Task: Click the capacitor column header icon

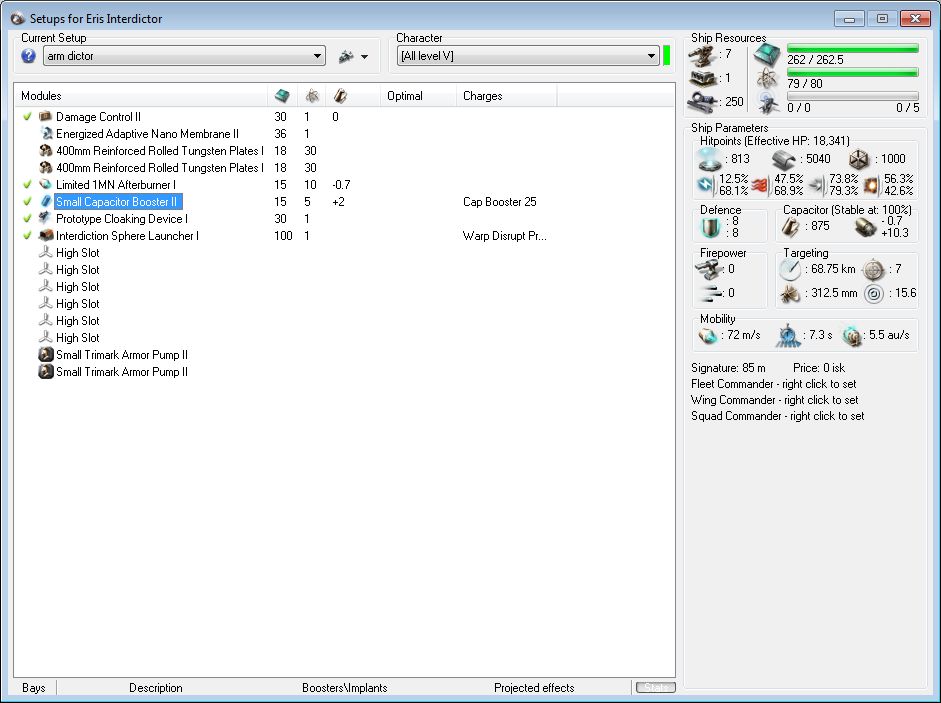Action: [341, 95]
